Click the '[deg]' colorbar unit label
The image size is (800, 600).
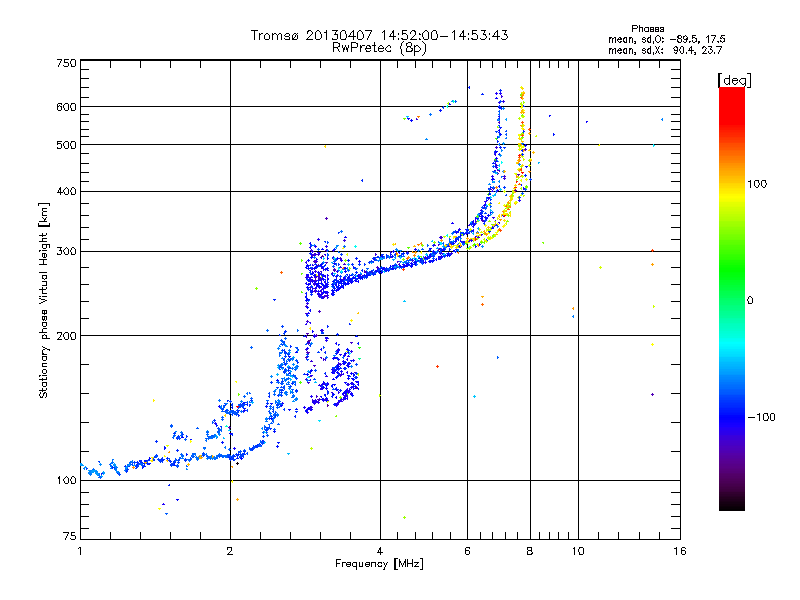pyautogui.click(x=734, y=81)
